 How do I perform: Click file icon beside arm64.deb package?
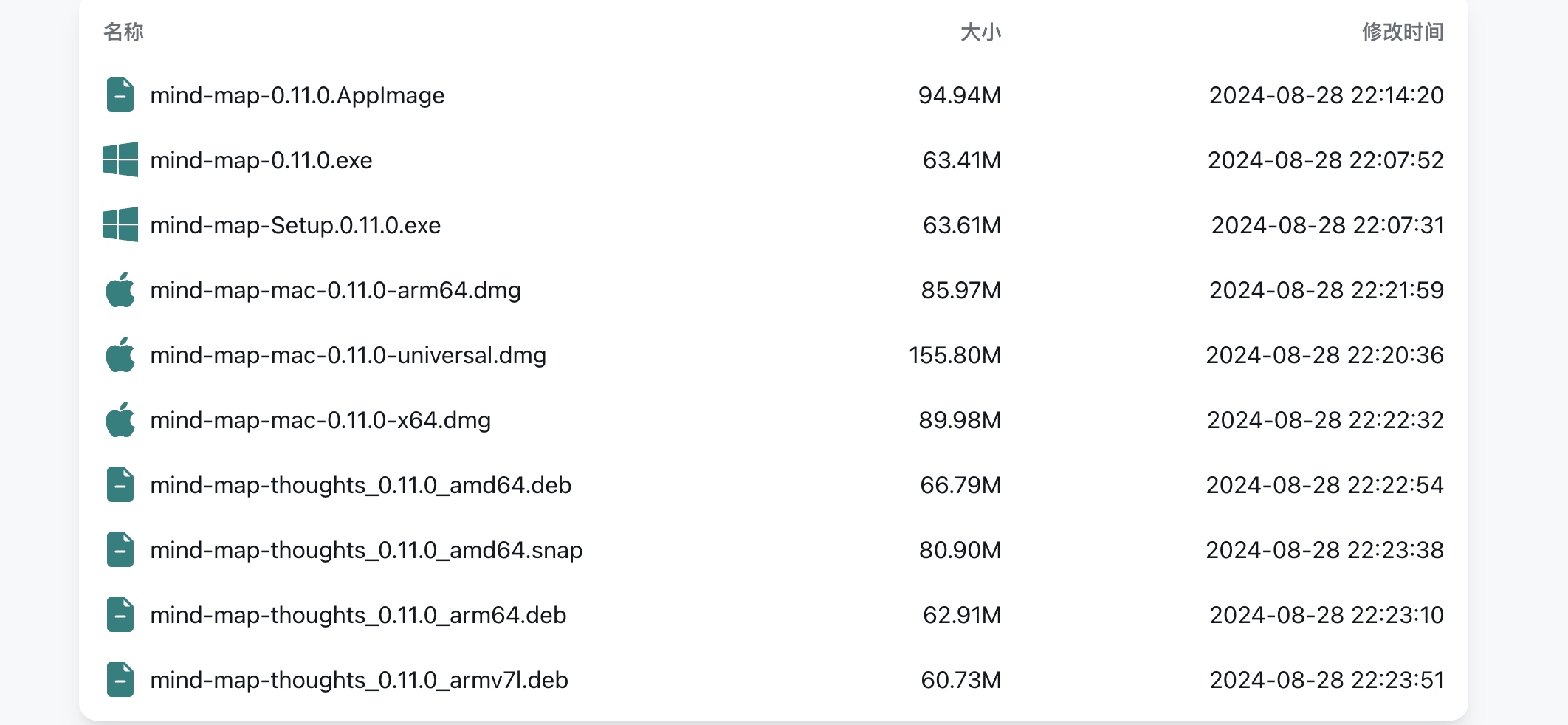[x=120, y=614]
